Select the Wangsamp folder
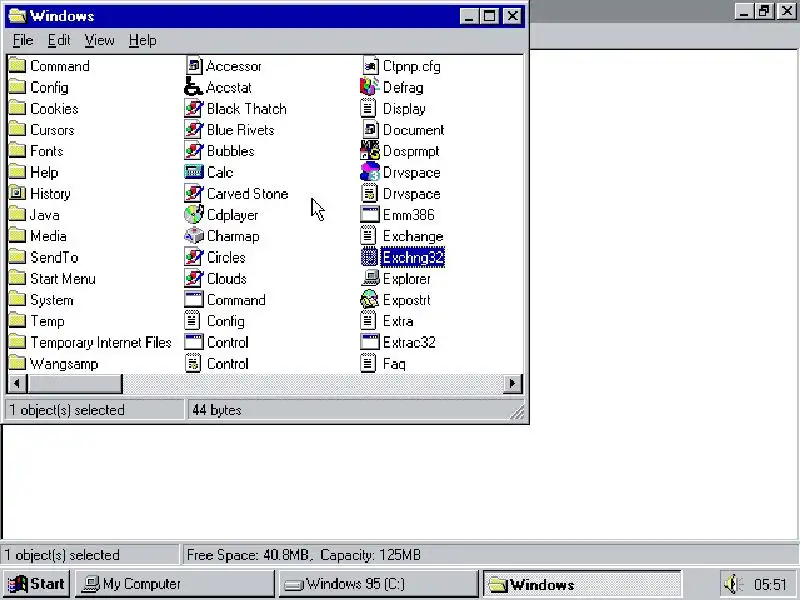The image size is (800, 600). coord(54,364)
